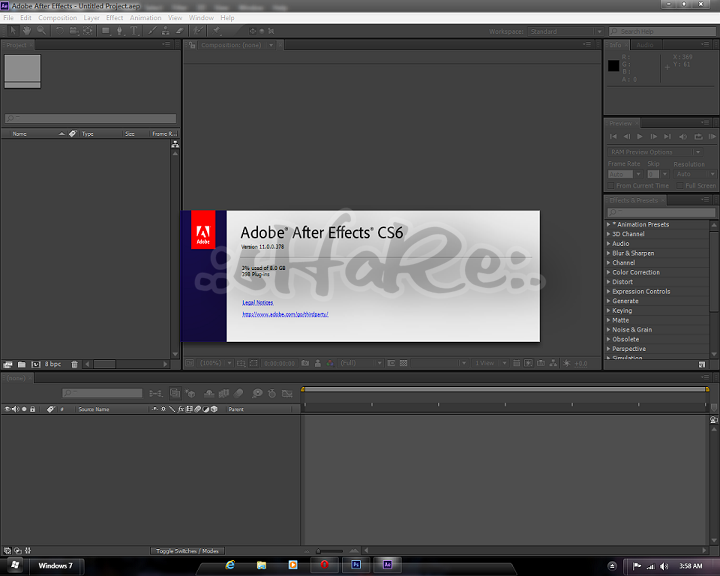Select the Brush tool
Viewport: 720px width, 576px height.
tap(152, 31)
